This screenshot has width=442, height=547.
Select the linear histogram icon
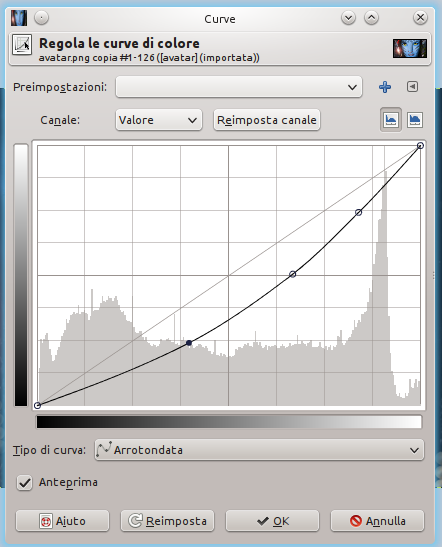coord(390,120)
